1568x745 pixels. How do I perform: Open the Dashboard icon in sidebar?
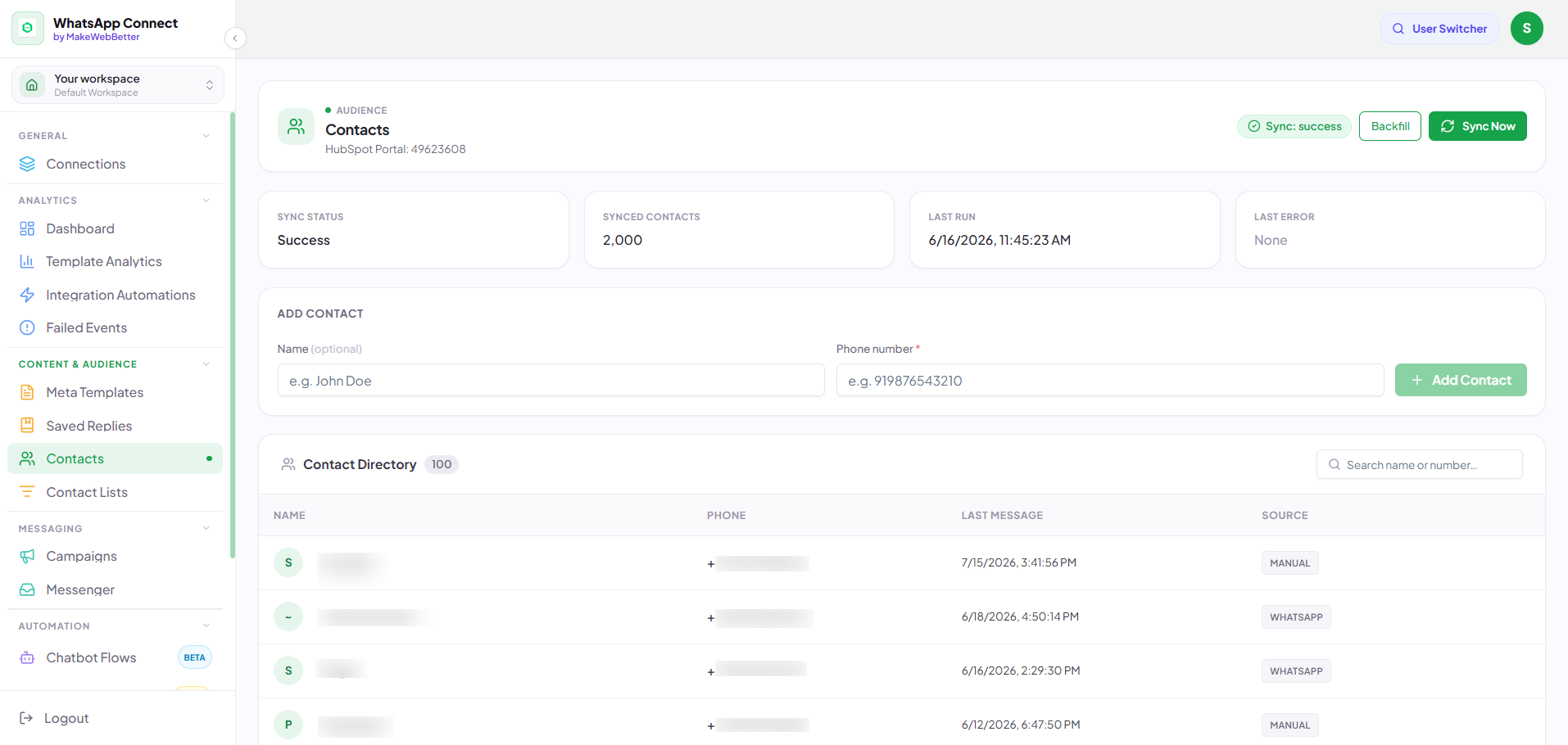(27, 228)
